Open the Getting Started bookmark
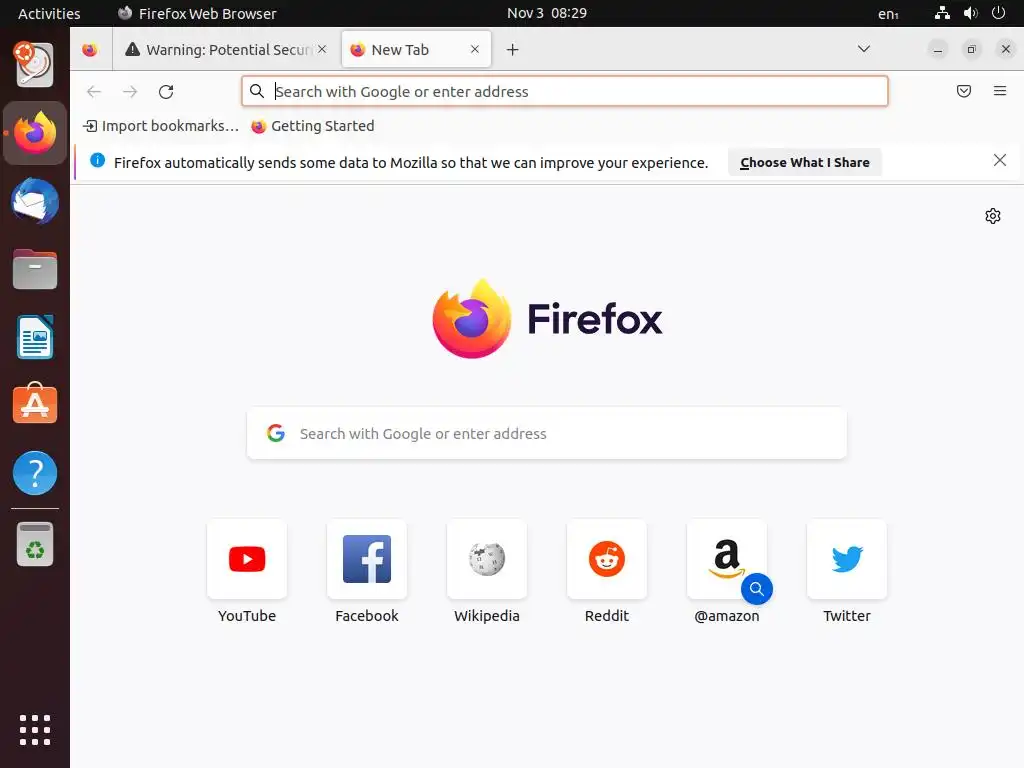1024x768 pixels. [313, 126]
